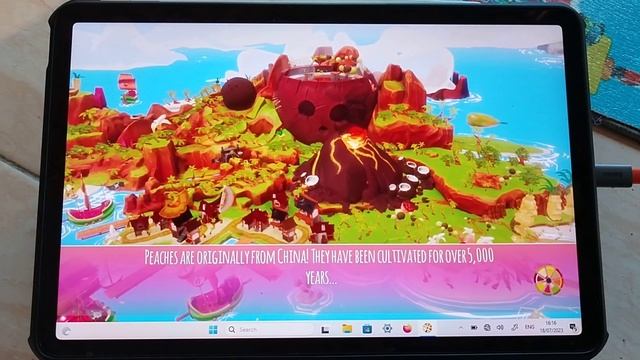Click the fruit wheel icon in the game banner
The width and height of the screenshot is (640, 360).
pyautogui.click(x=548, y=279)
